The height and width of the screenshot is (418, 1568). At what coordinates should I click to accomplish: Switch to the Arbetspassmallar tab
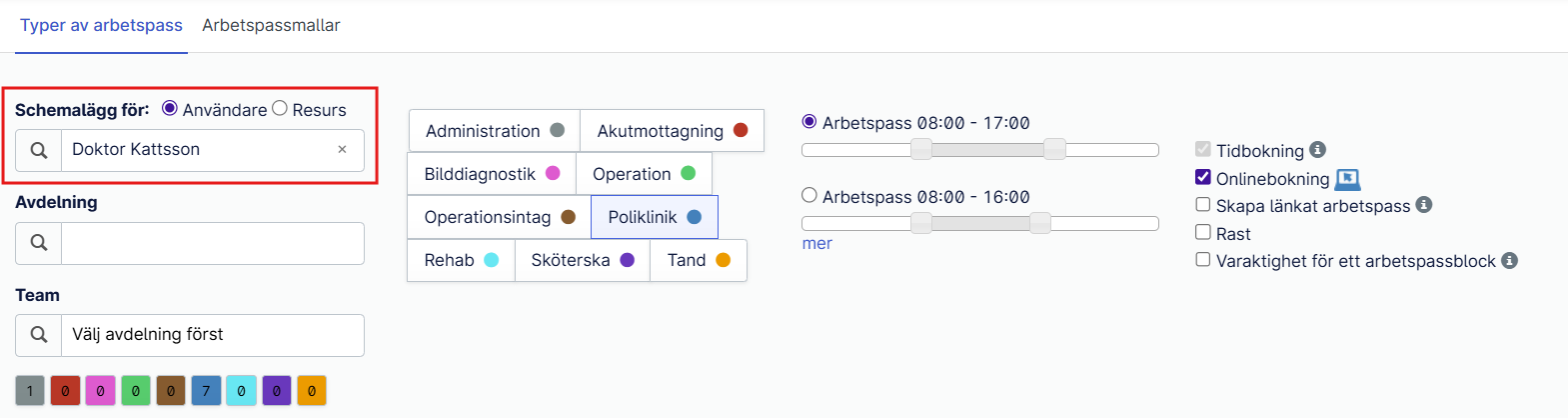[x=271, y=25]
